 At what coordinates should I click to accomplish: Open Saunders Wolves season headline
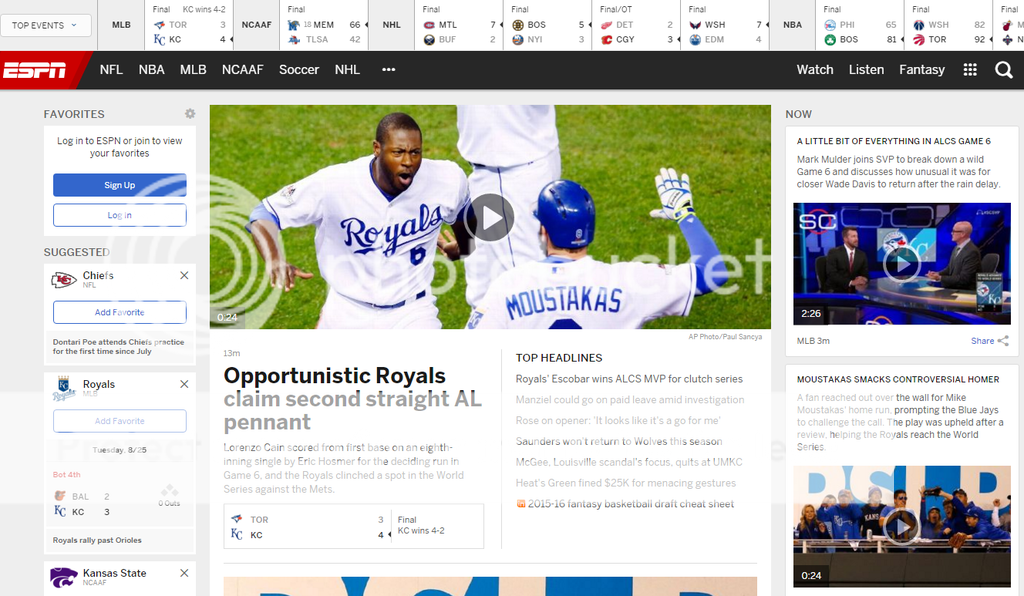(618, 441)
